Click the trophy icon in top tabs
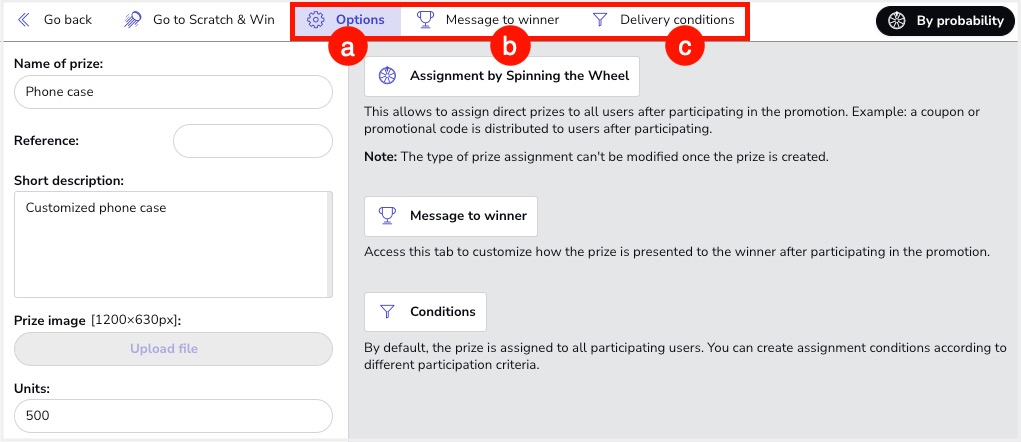Image resolution: width=1021 pixels, height=442 pixels. pos(425,20)
